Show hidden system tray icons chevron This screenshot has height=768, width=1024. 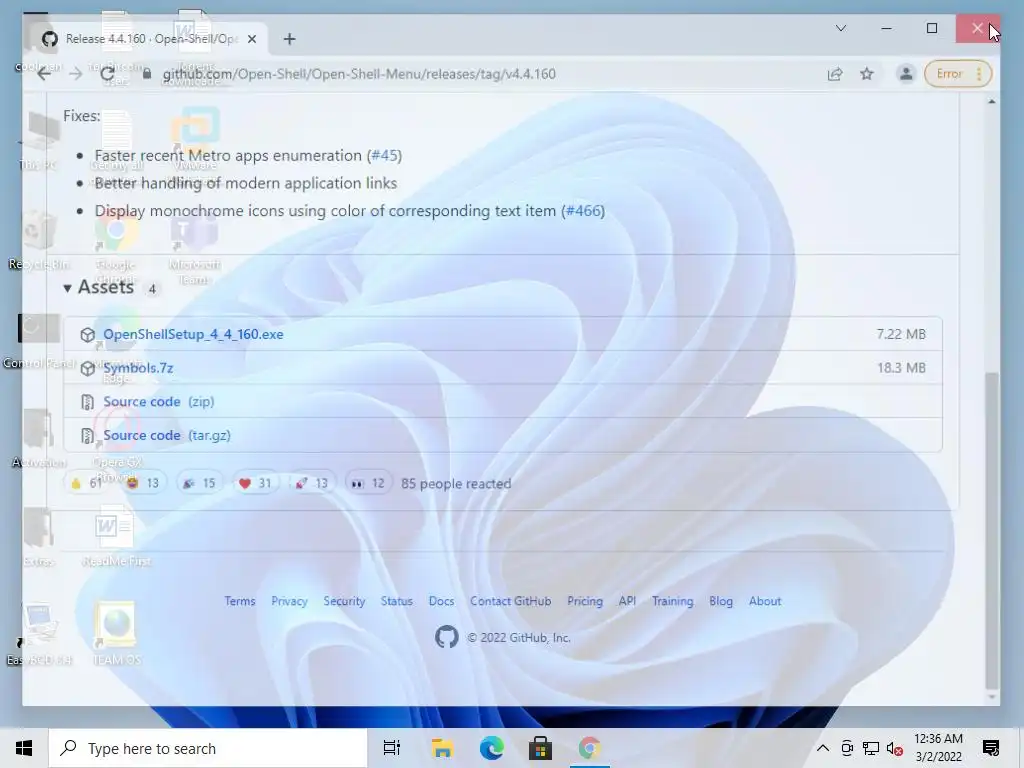point(823,748)
